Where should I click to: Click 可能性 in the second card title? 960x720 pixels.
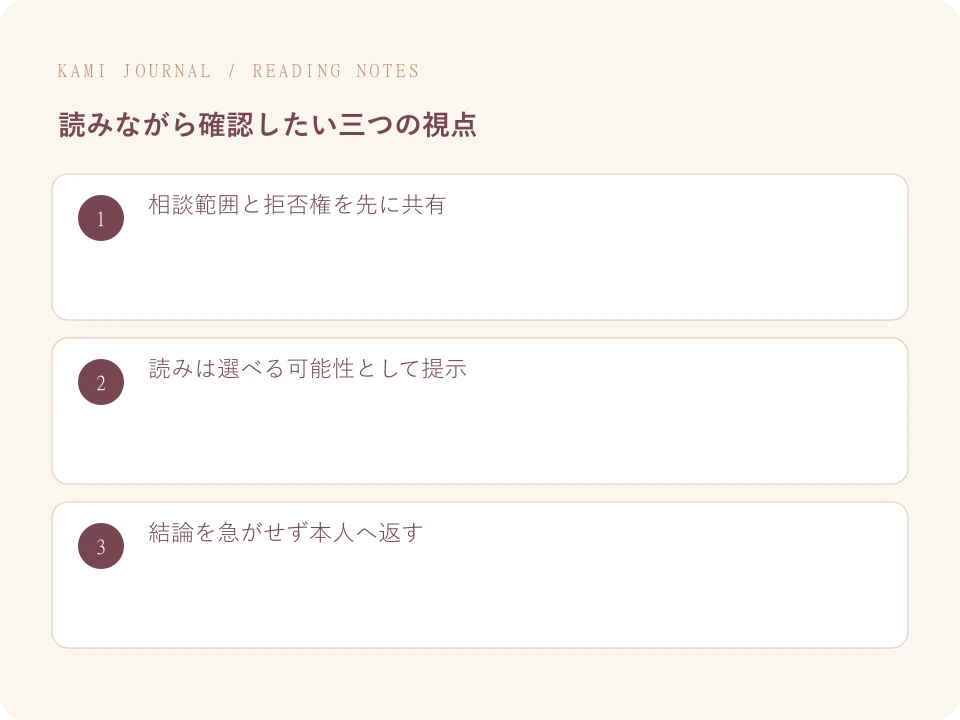tap(320, 369)
